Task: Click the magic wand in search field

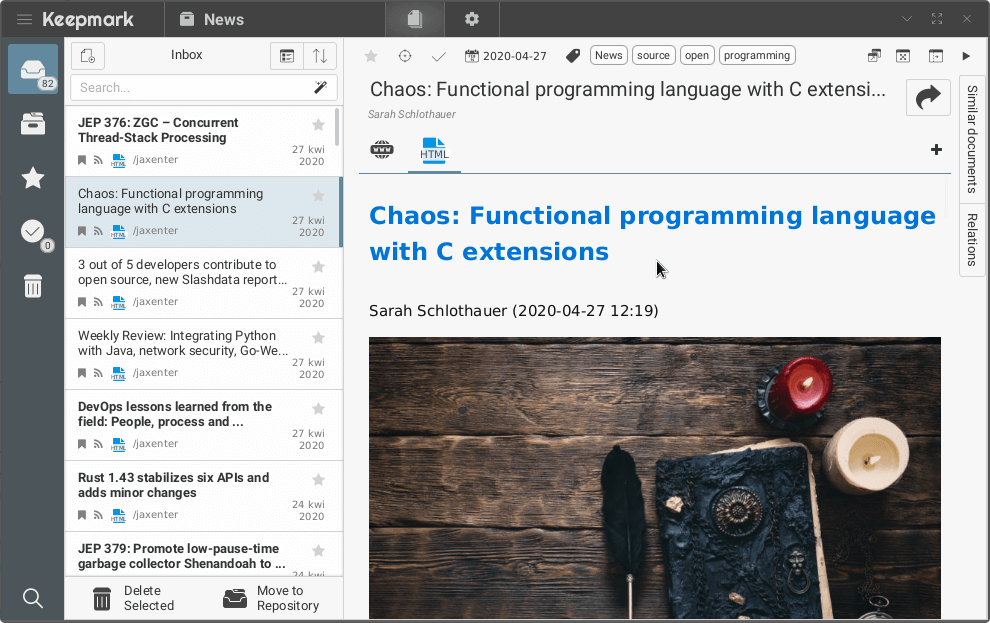Action: coord(320,88)
